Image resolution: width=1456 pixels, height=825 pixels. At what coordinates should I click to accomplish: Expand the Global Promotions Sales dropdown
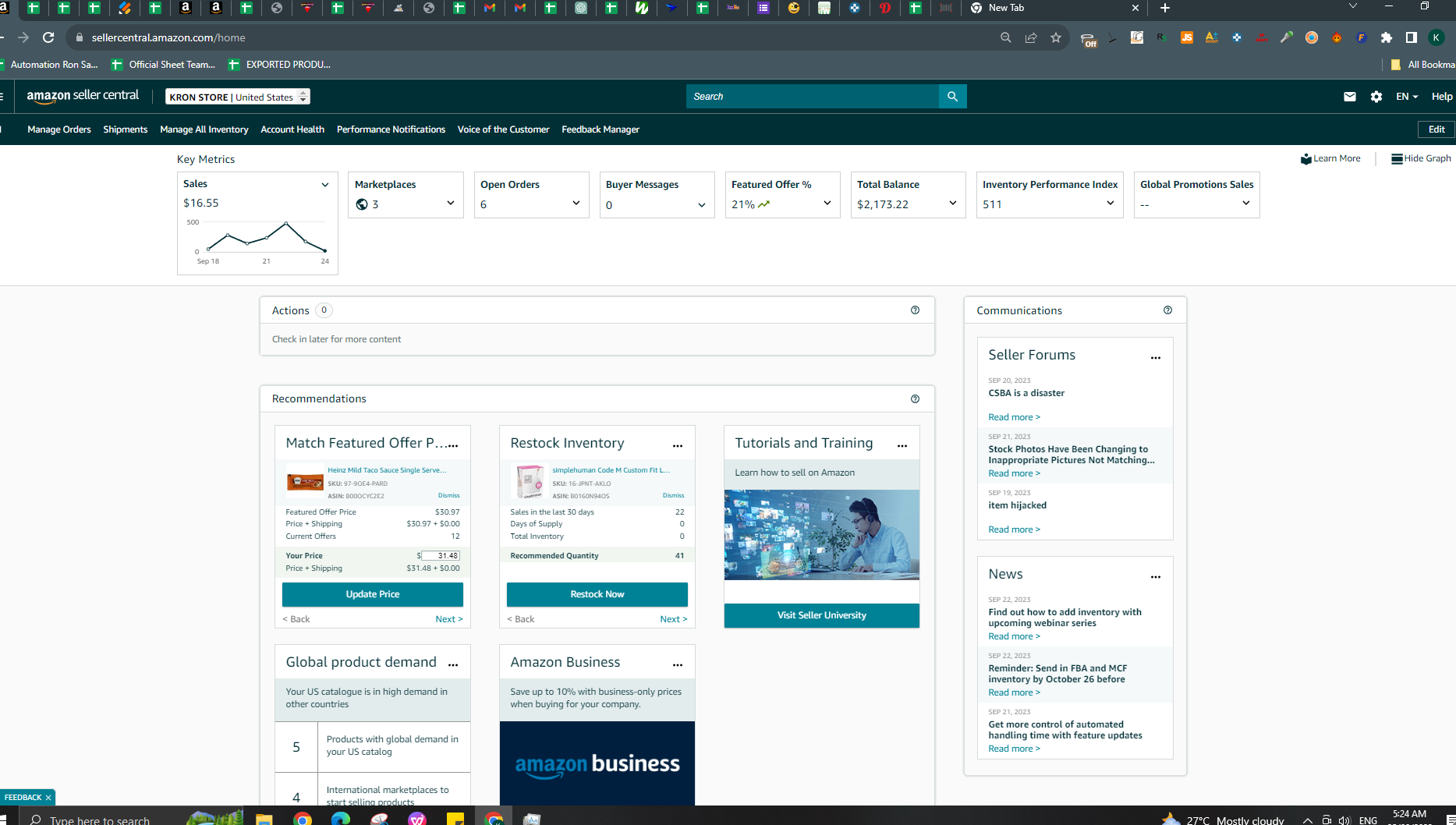coord(1246,204)
